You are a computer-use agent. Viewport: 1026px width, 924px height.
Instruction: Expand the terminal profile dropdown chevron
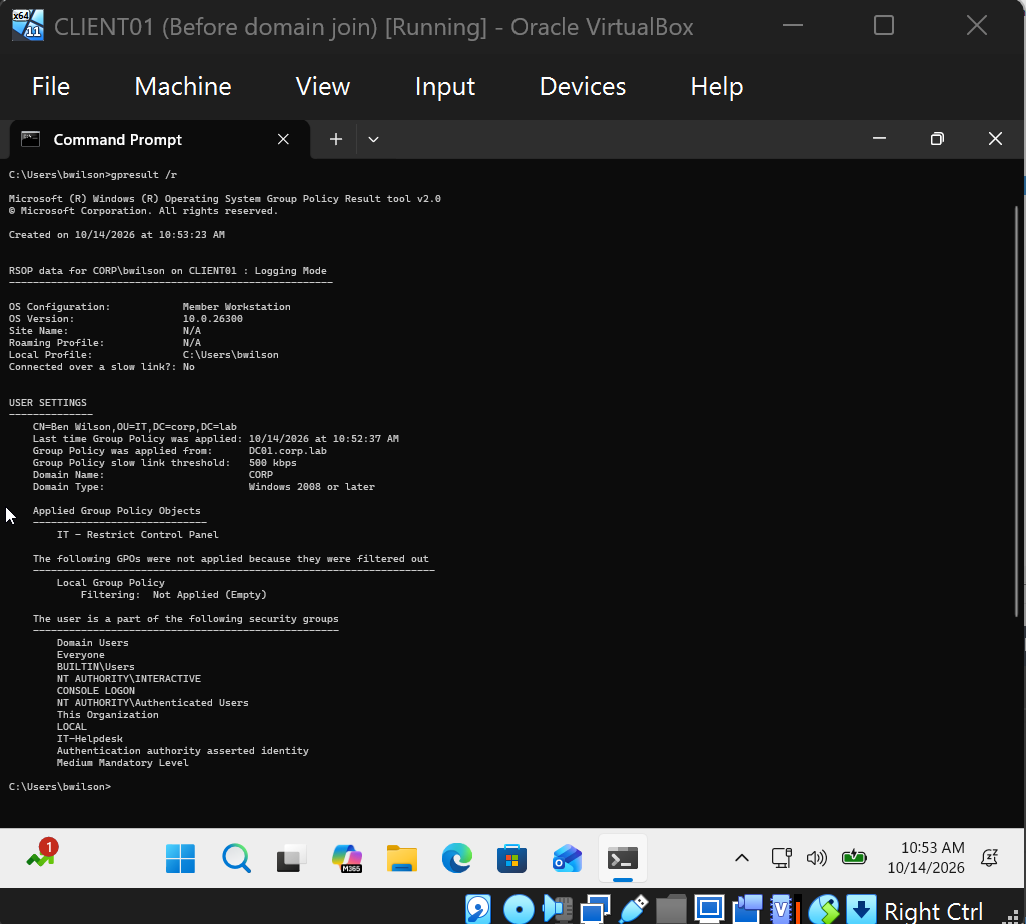[374, 139]
